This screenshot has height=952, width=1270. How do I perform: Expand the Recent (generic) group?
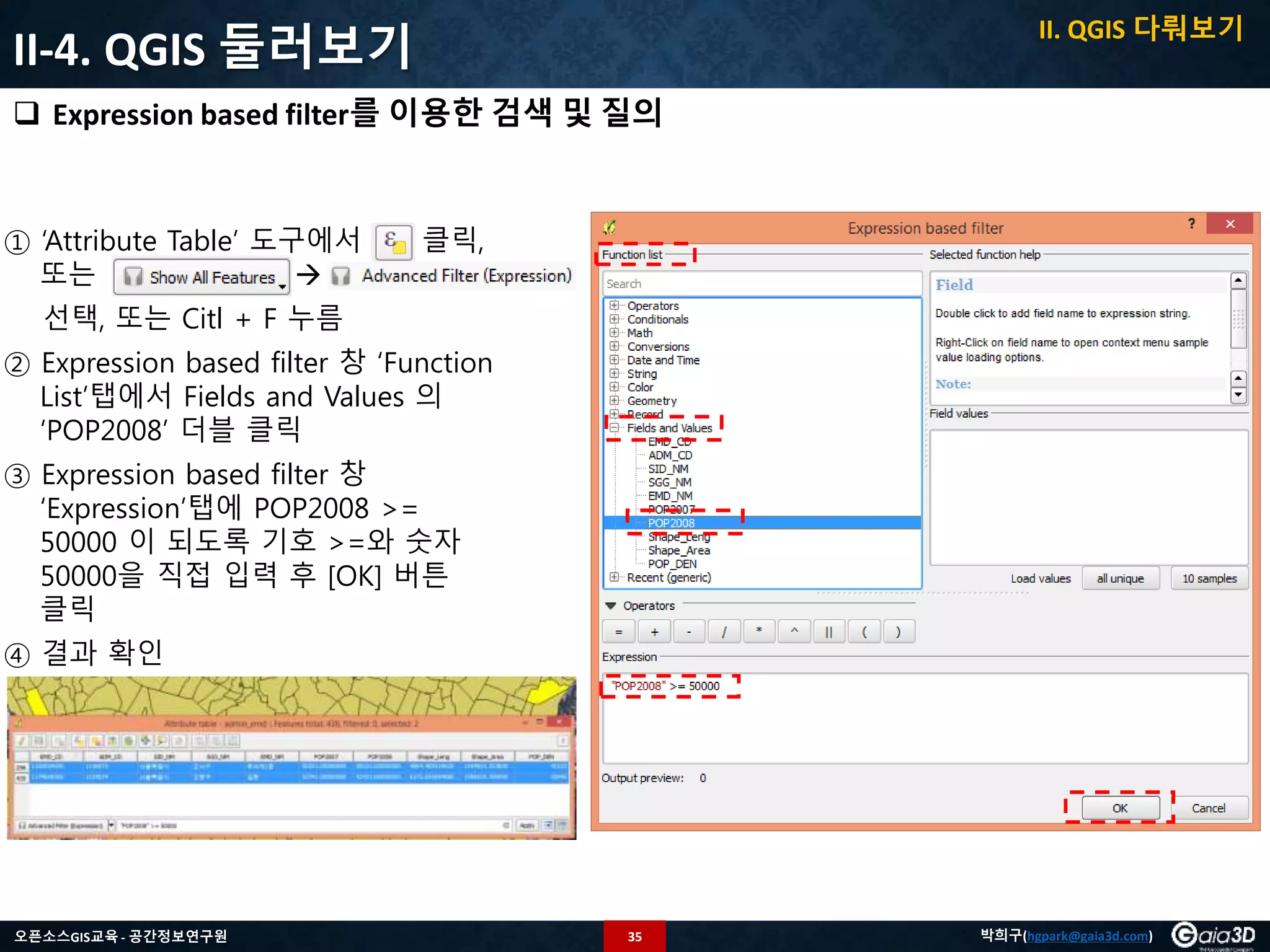614,578
